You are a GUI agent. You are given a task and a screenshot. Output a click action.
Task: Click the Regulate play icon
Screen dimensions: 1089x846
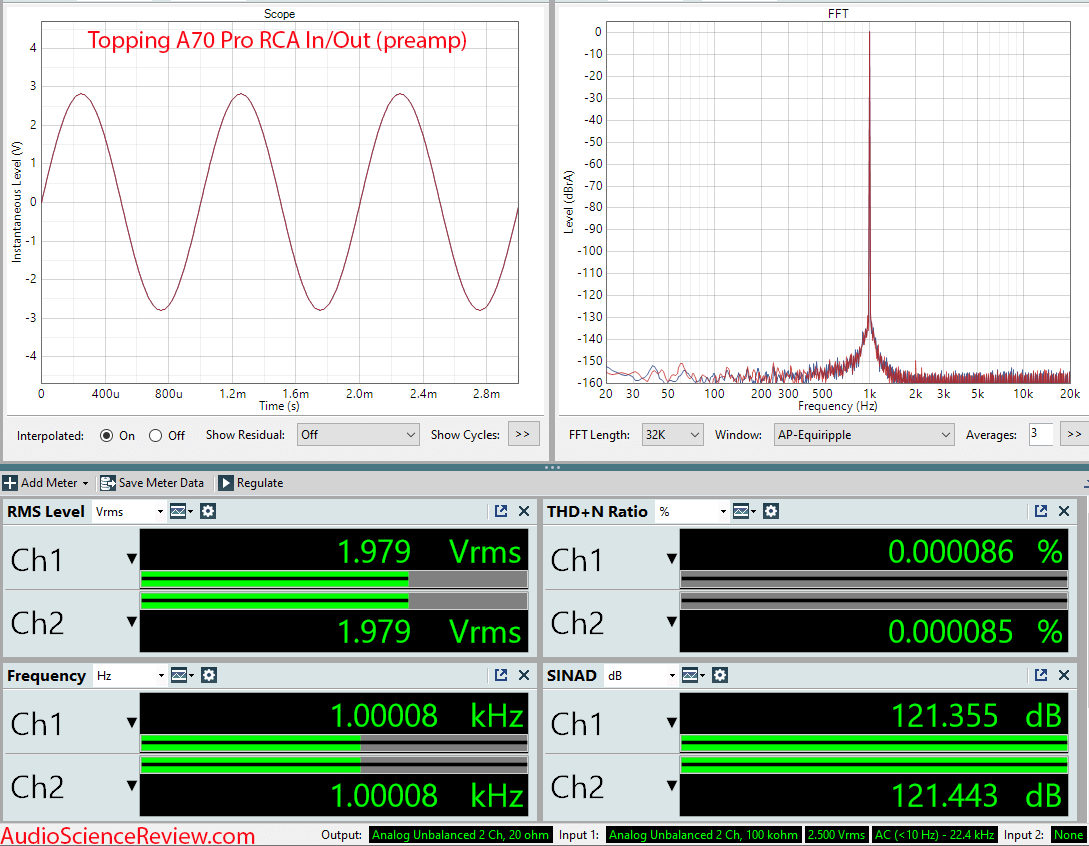pyautogui.click(x=226, y=483)
